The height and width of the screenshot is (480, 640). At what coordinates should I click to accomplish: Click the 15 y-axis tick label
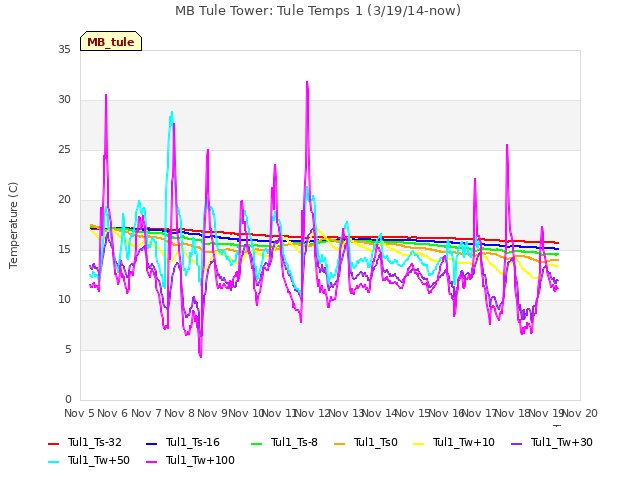(64, 249)
